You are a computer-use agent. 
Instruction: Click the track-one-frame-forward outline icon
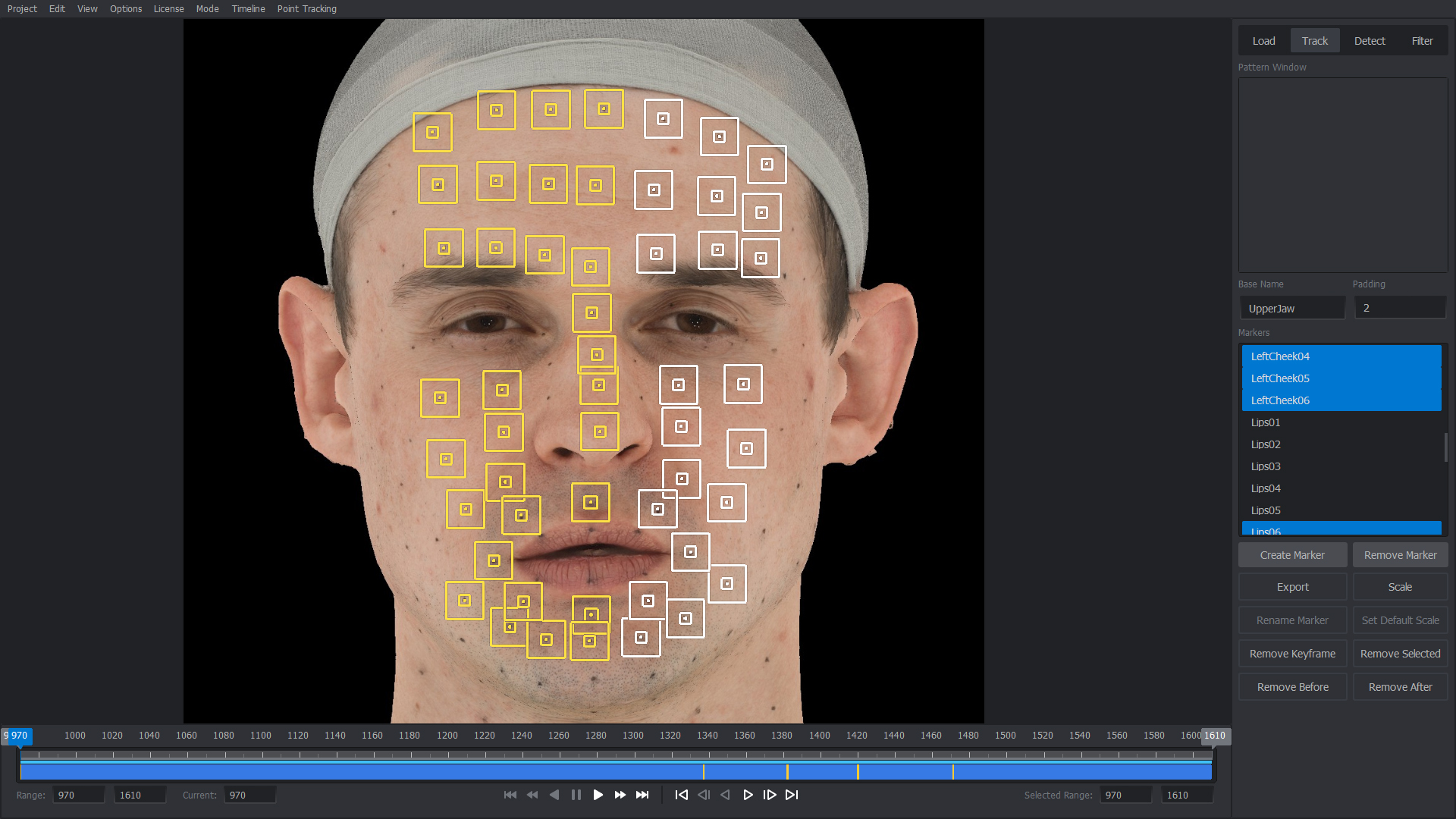pos(770,795)
